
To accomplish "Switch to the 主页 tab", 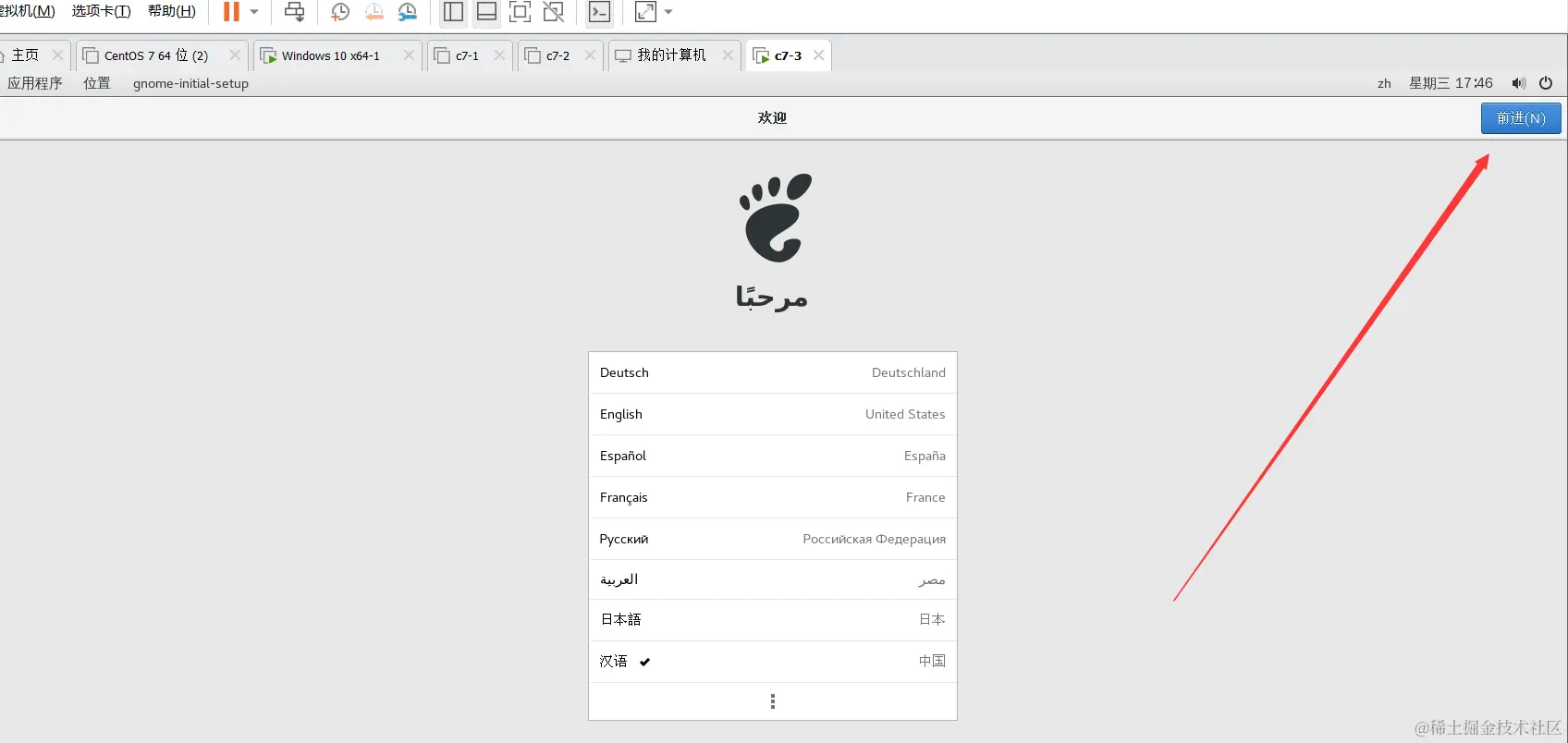I will click(x=24, y=55).
